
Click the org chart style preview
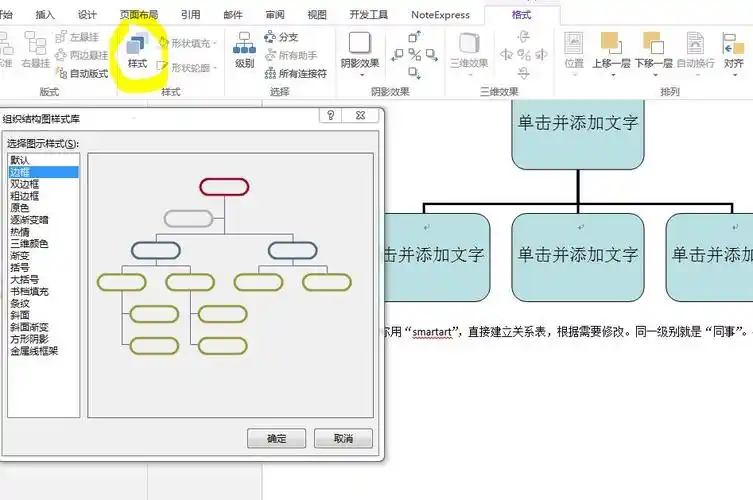coord(231,285)
